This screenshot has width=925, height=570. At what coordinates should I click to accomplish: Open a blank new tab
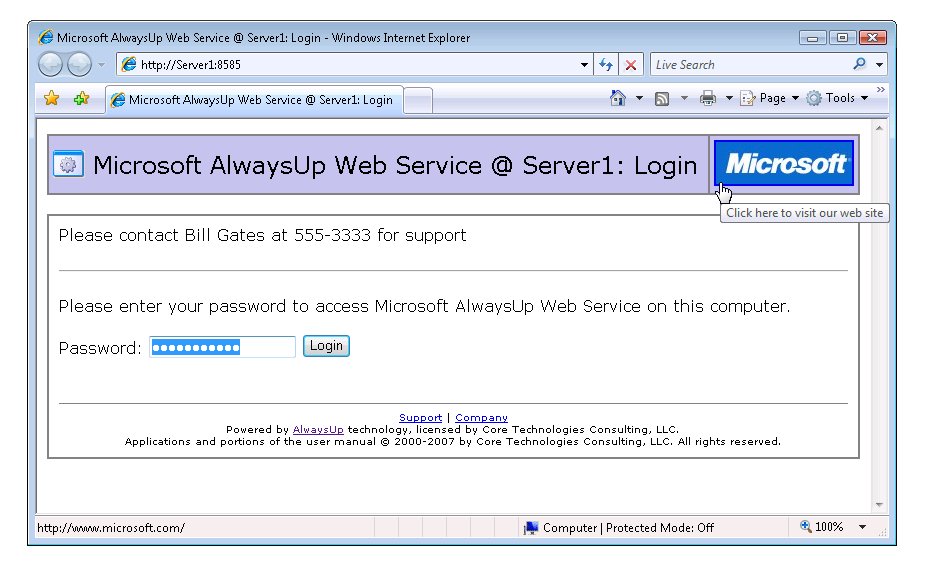pos(418,100)
